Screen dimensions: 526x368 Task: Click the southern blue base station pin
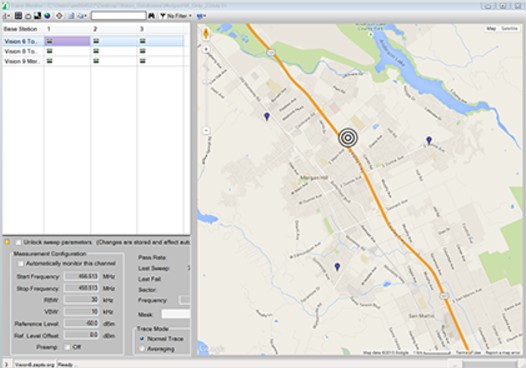[x=337, y=267]
